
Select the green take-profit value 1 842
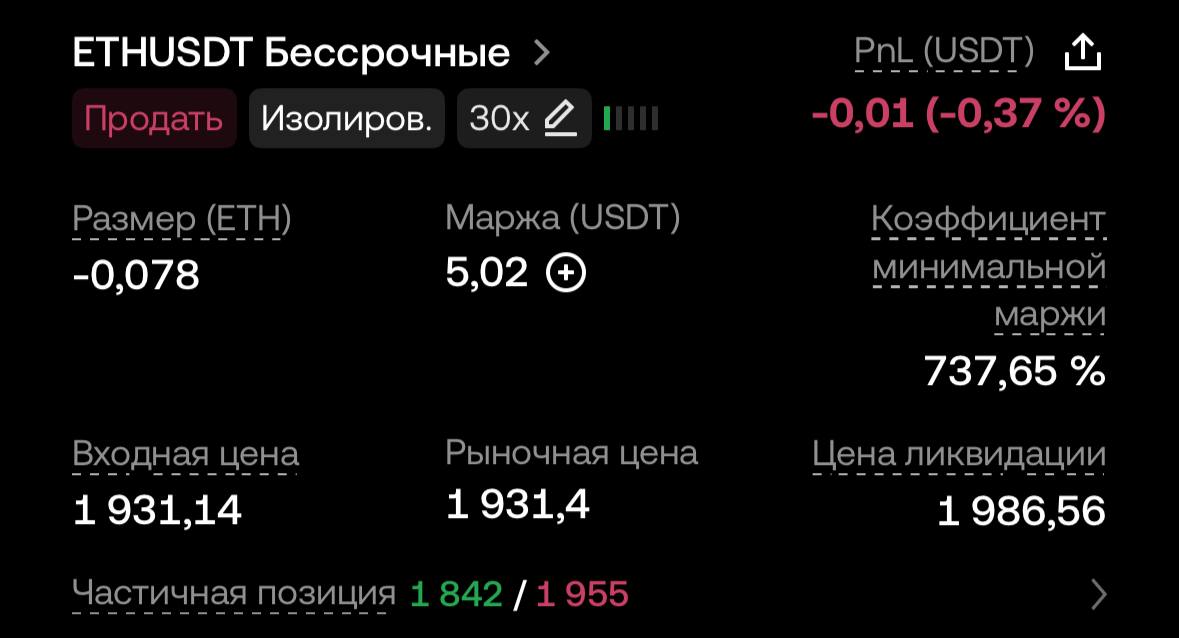[456, 594]
